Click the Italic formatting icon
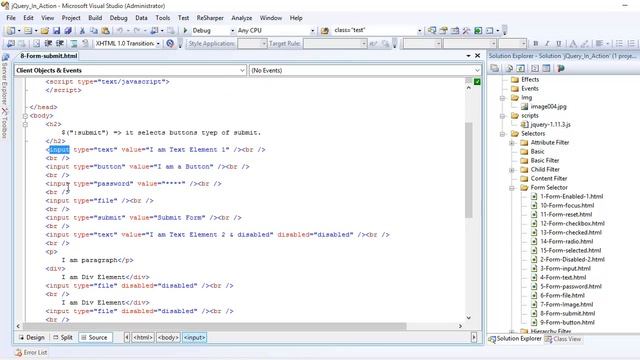640x360 pixels. click(547, 43)
